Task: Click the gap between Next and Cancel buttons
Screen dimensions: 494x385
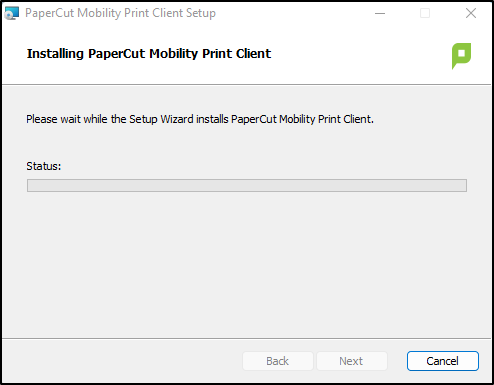Action: click(397, 361)
